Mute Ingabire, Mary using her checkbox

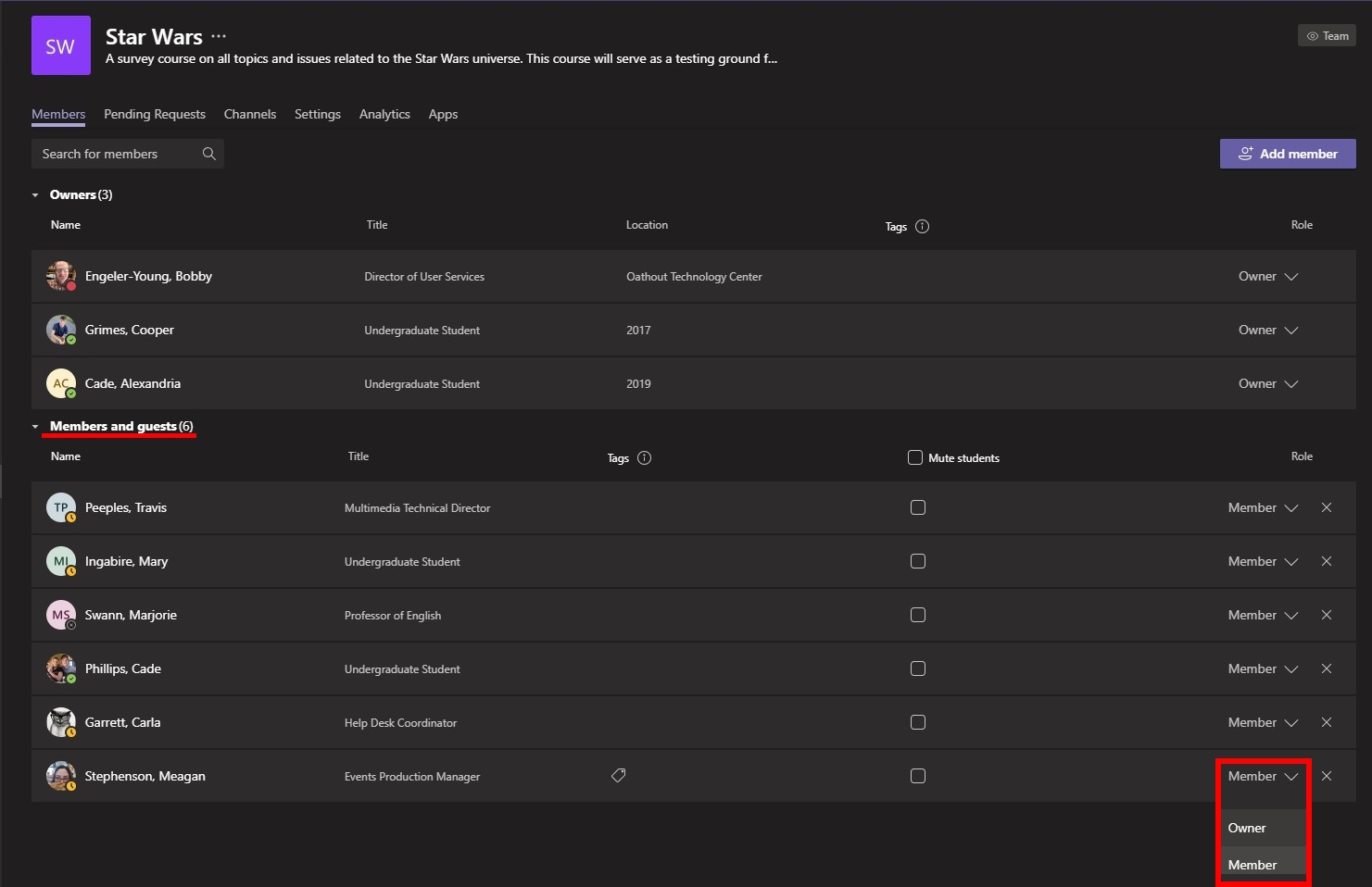pos(918,561)
